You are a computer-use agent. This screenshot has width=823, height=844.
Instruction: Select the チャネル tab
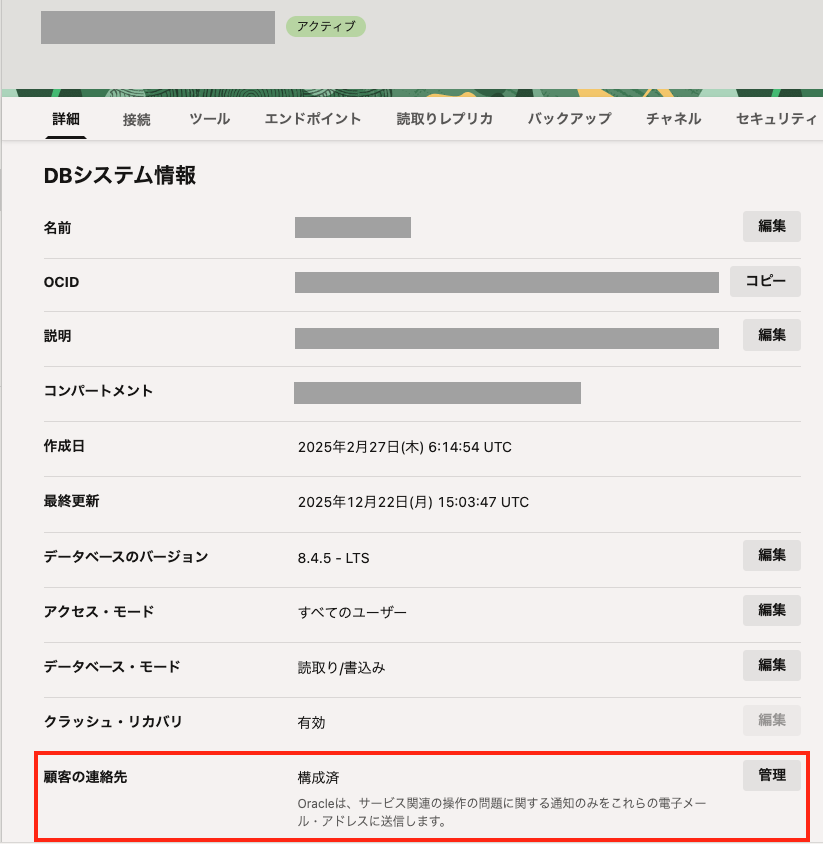click(673, 119)
